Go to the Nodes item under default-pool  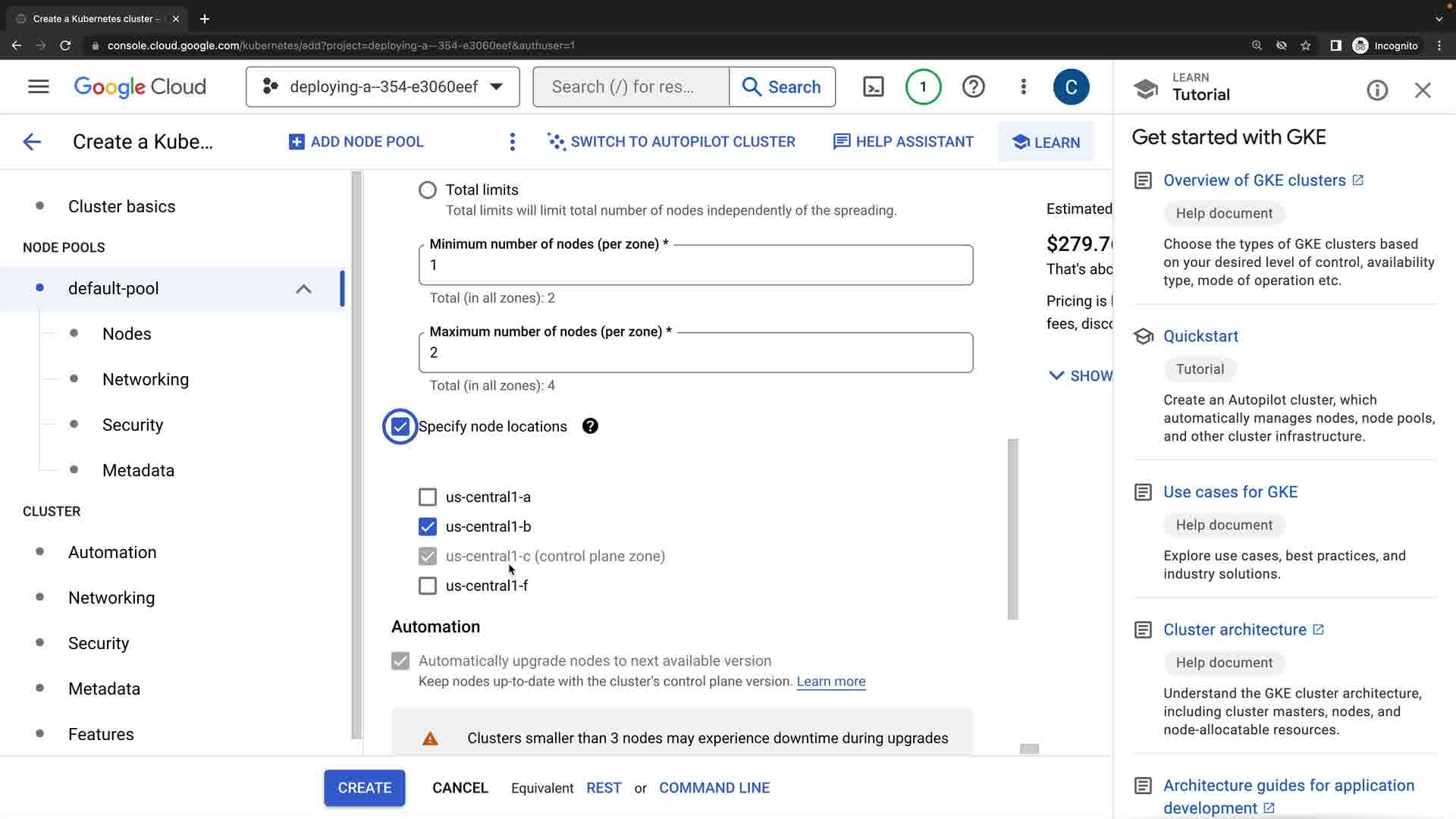[127, 334]
